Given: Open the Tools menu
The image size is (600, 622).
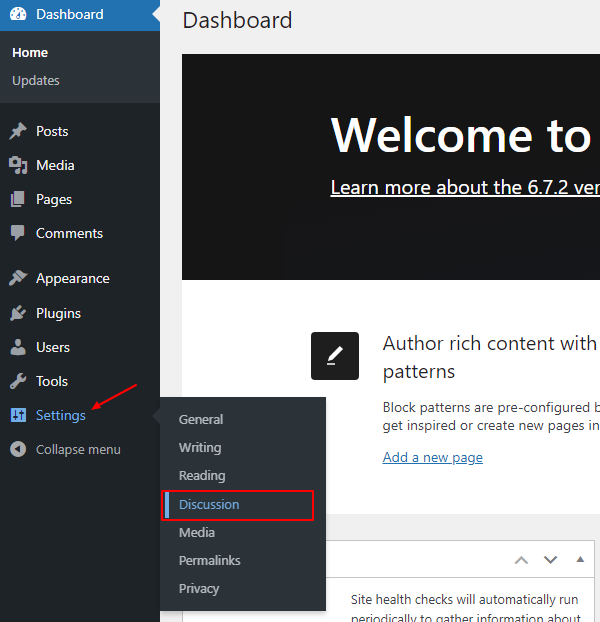Looking at the screenshot, I should tap(52, 381).
